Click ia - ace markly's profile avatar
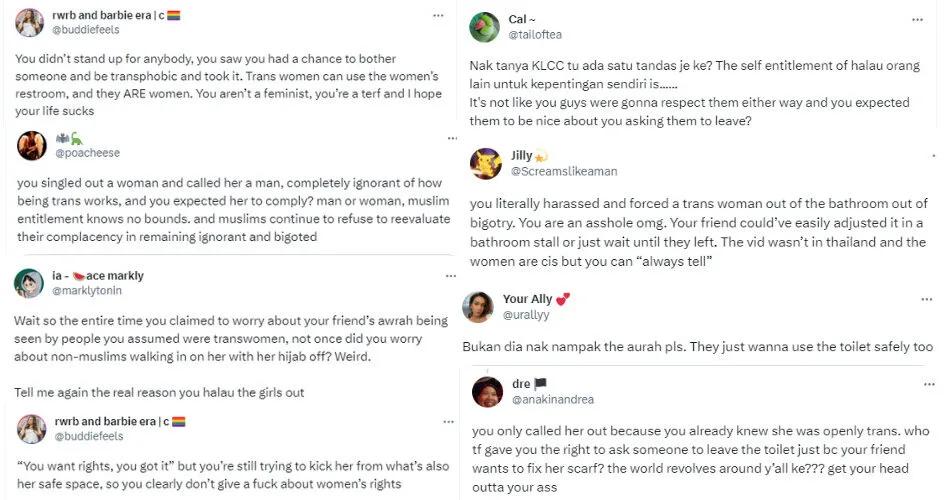 (x=28, y=284)
